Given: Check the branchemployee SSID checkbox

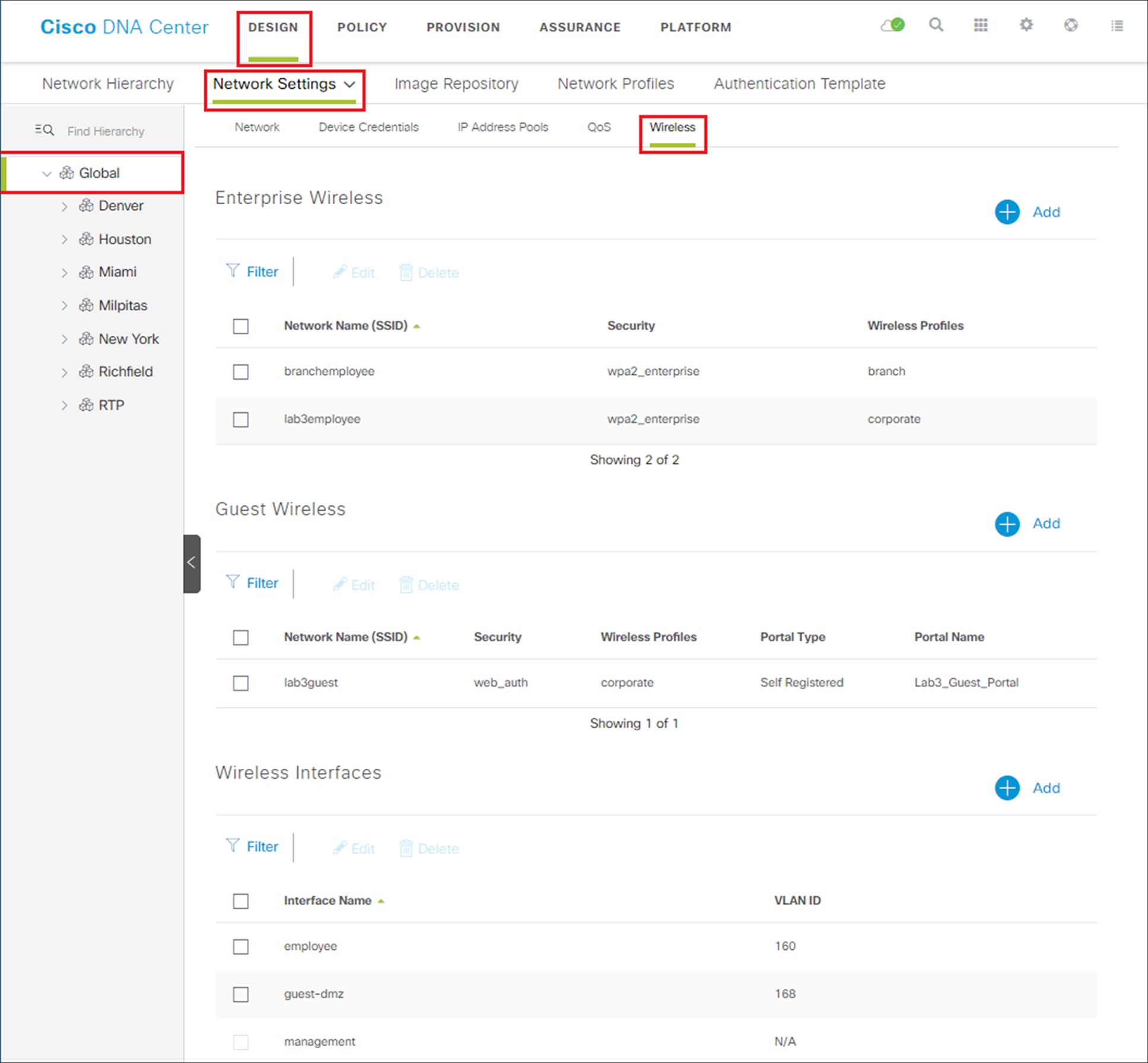Looking at the screenshot, I should pos(240,372).
